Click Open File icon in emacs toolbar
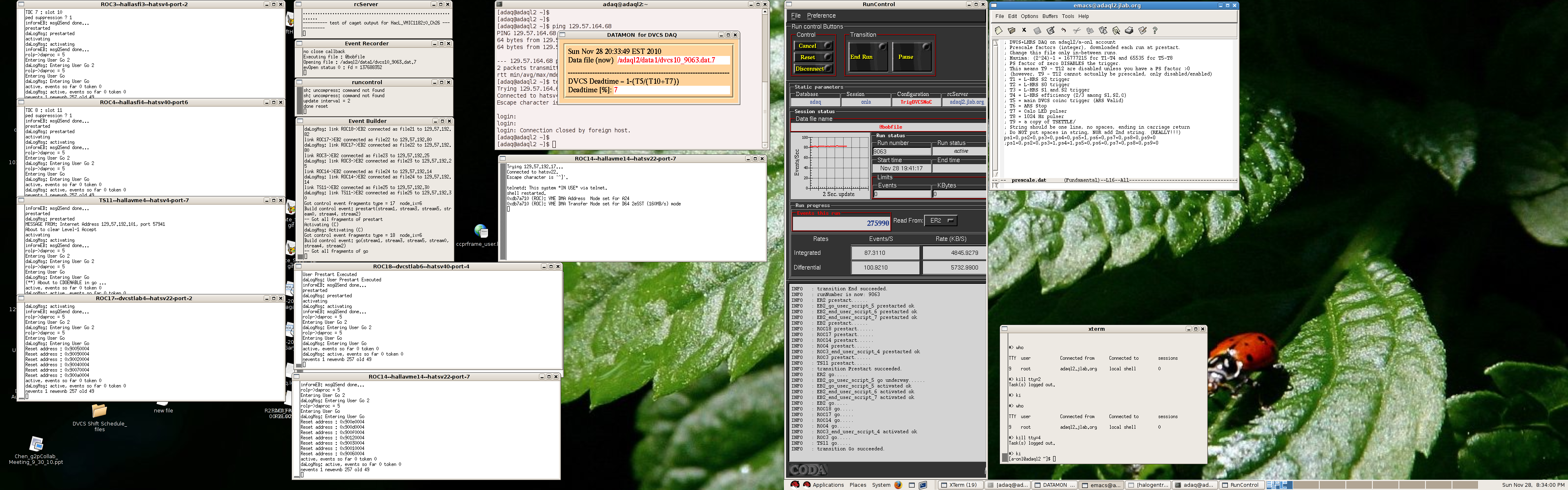 [1012, 31]
